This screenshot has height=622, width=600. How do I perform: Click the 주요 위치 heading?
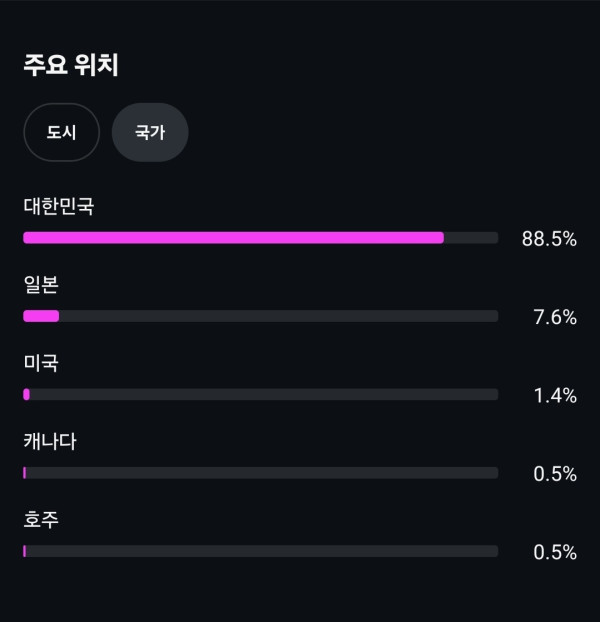pyautogui.click(x=71, y=65)
